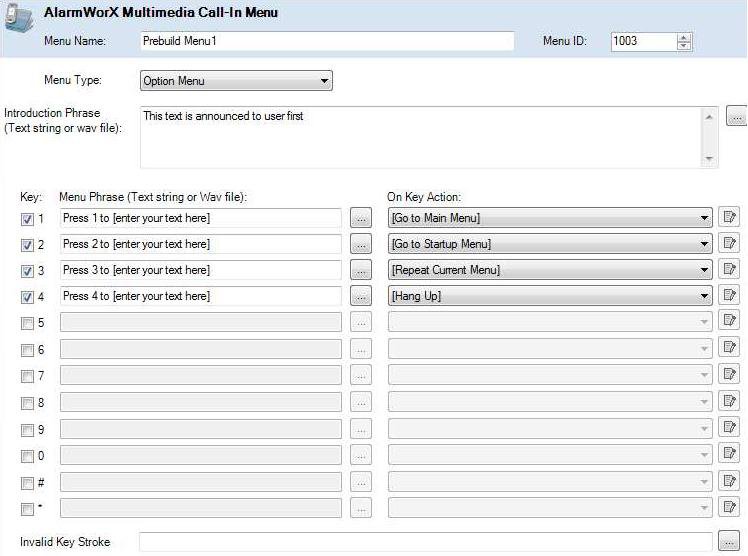Click in the Introduction Phrase text area
This screenshot has height=556, width=748.
point(420,137)
